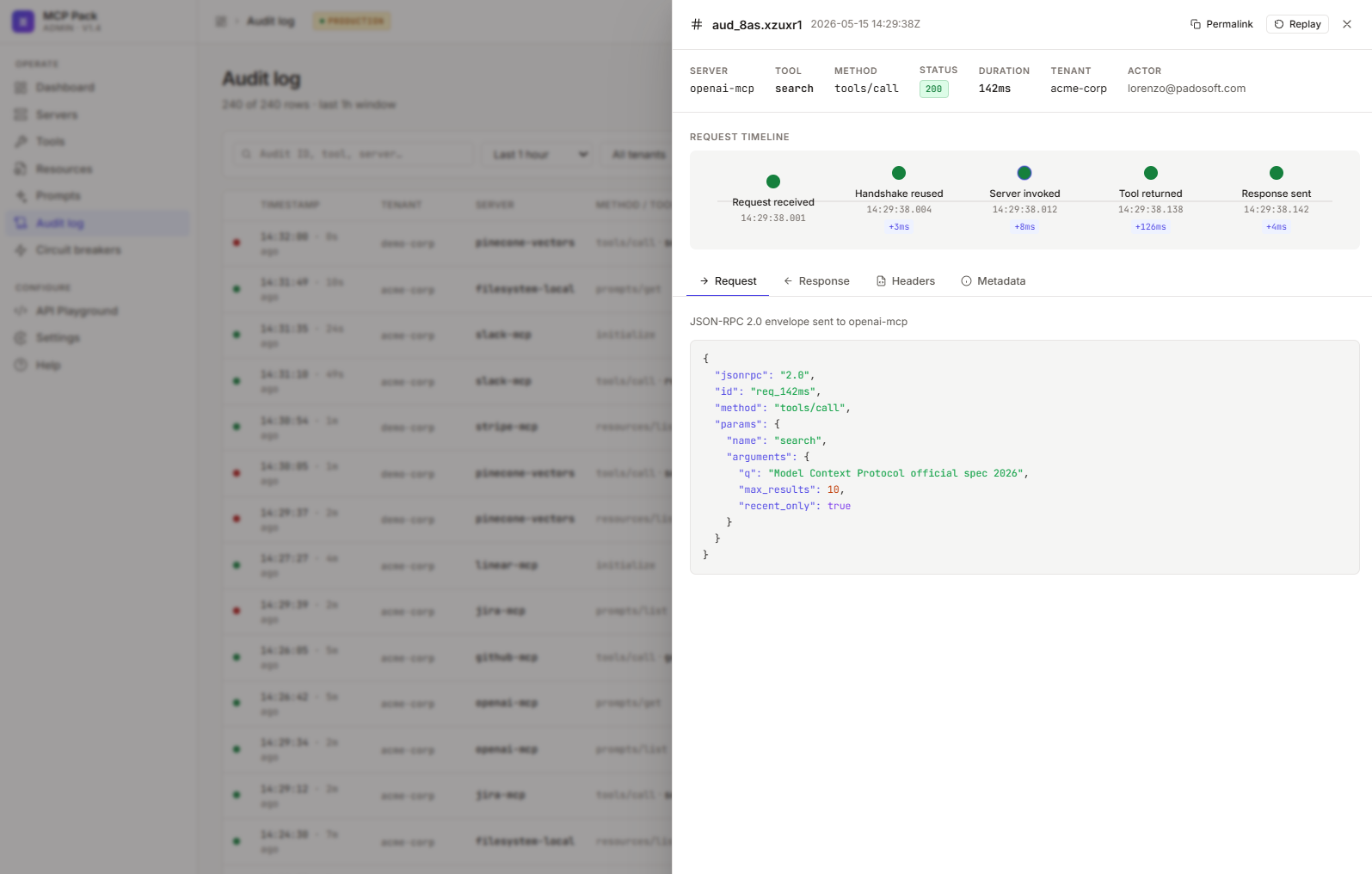
Task: Click the +8ms delta label
Action: [1024, 227]
